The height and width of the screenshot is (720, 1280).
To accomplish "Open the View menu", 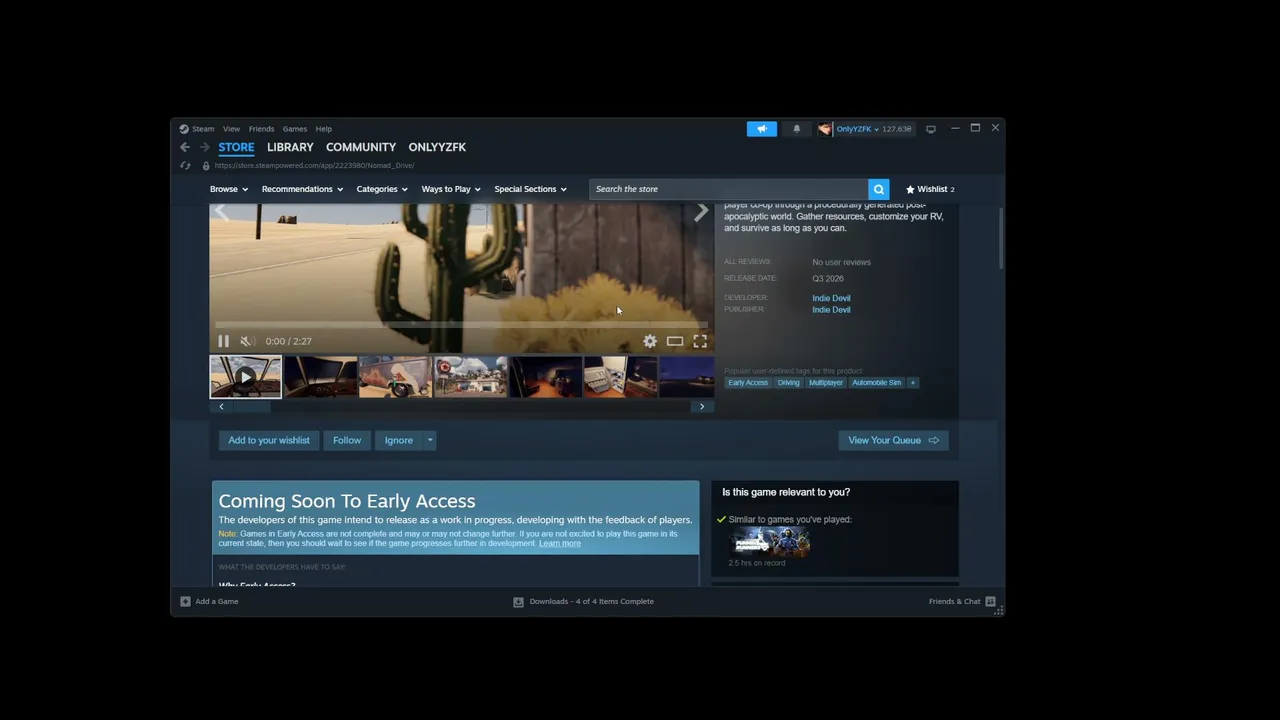I will (231, 129).
